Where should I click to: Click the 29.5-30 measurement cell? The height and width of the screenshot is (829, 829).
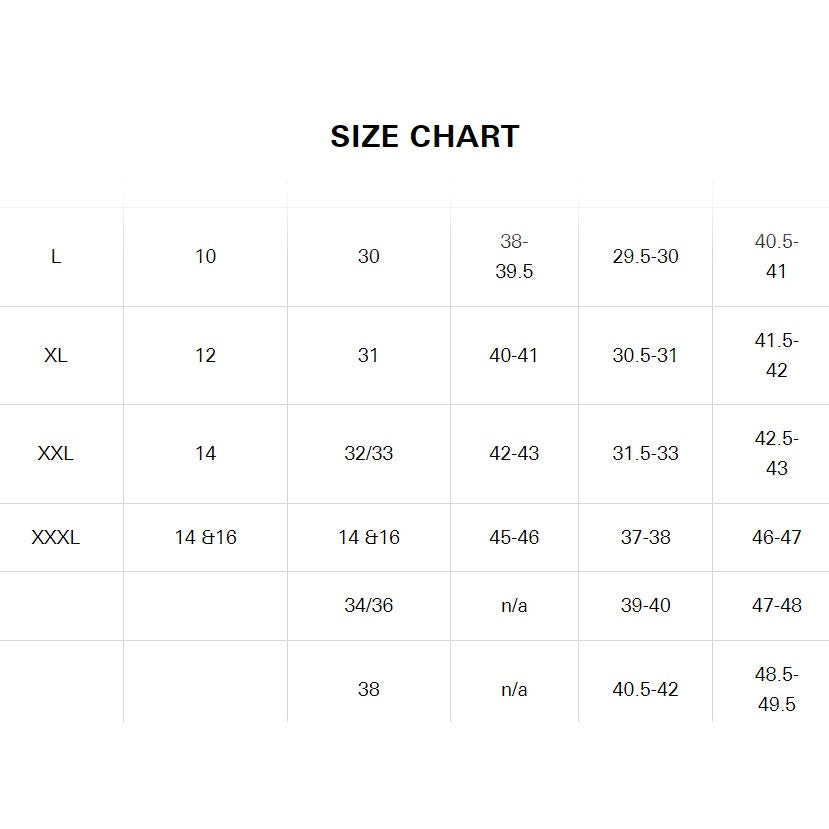(645, 256)
